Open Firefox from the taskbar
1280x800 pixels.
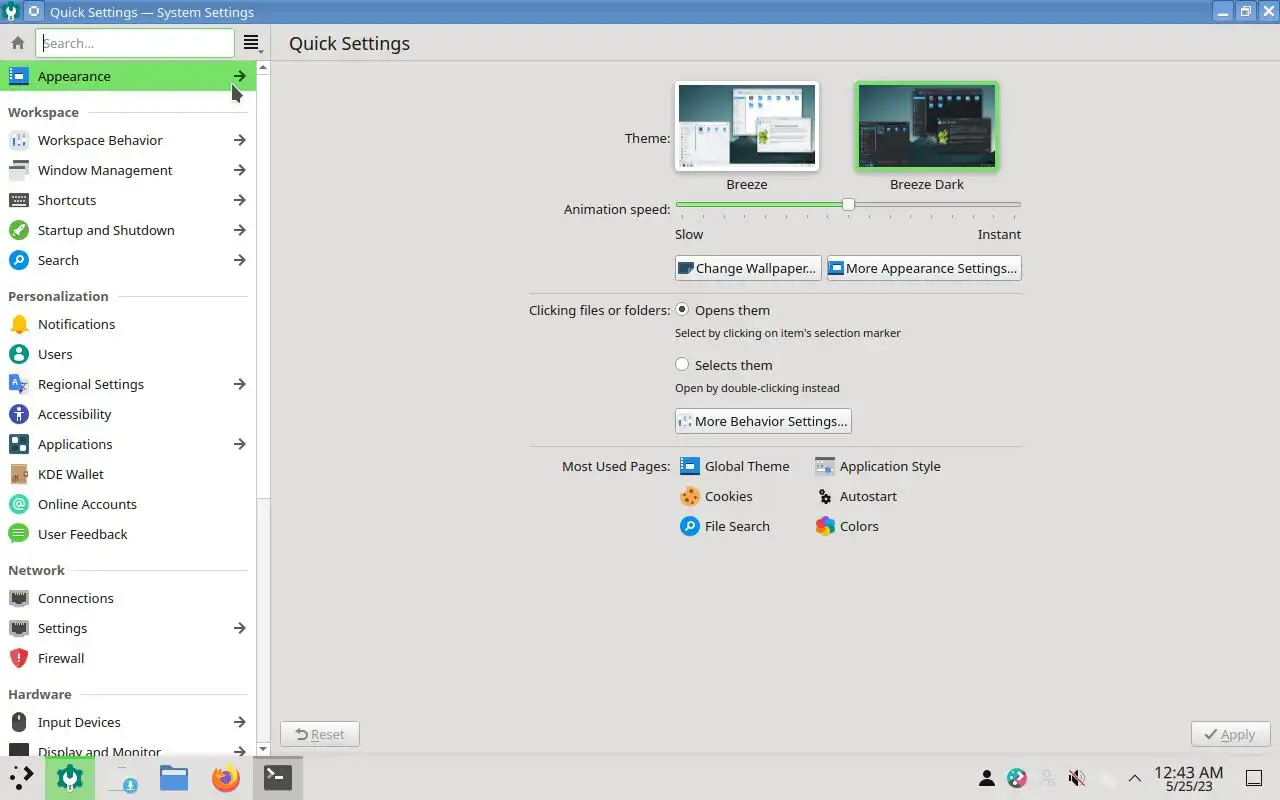226,777
